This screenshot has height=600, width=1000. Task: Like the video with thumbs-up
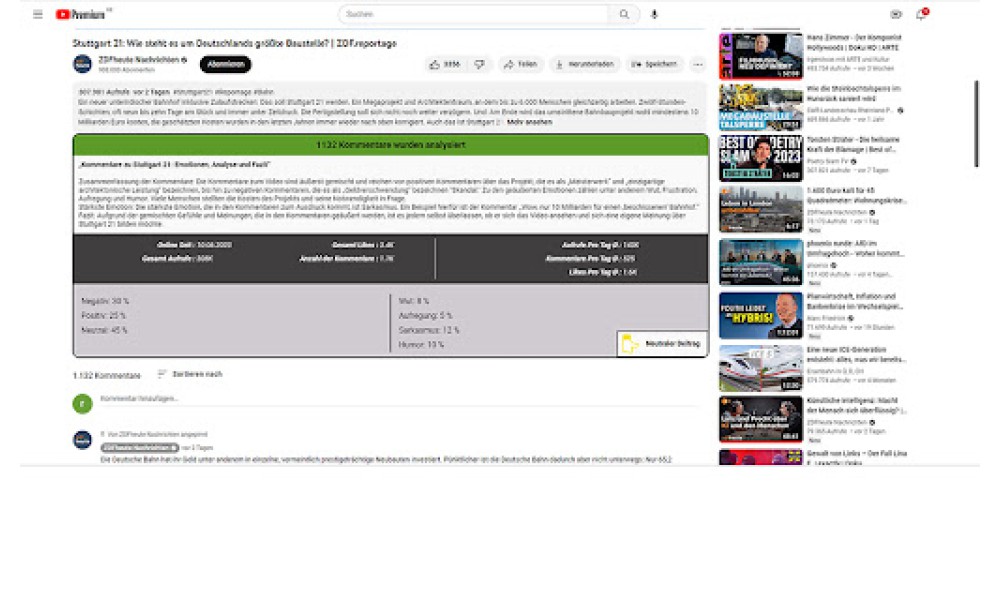(445, 64)
